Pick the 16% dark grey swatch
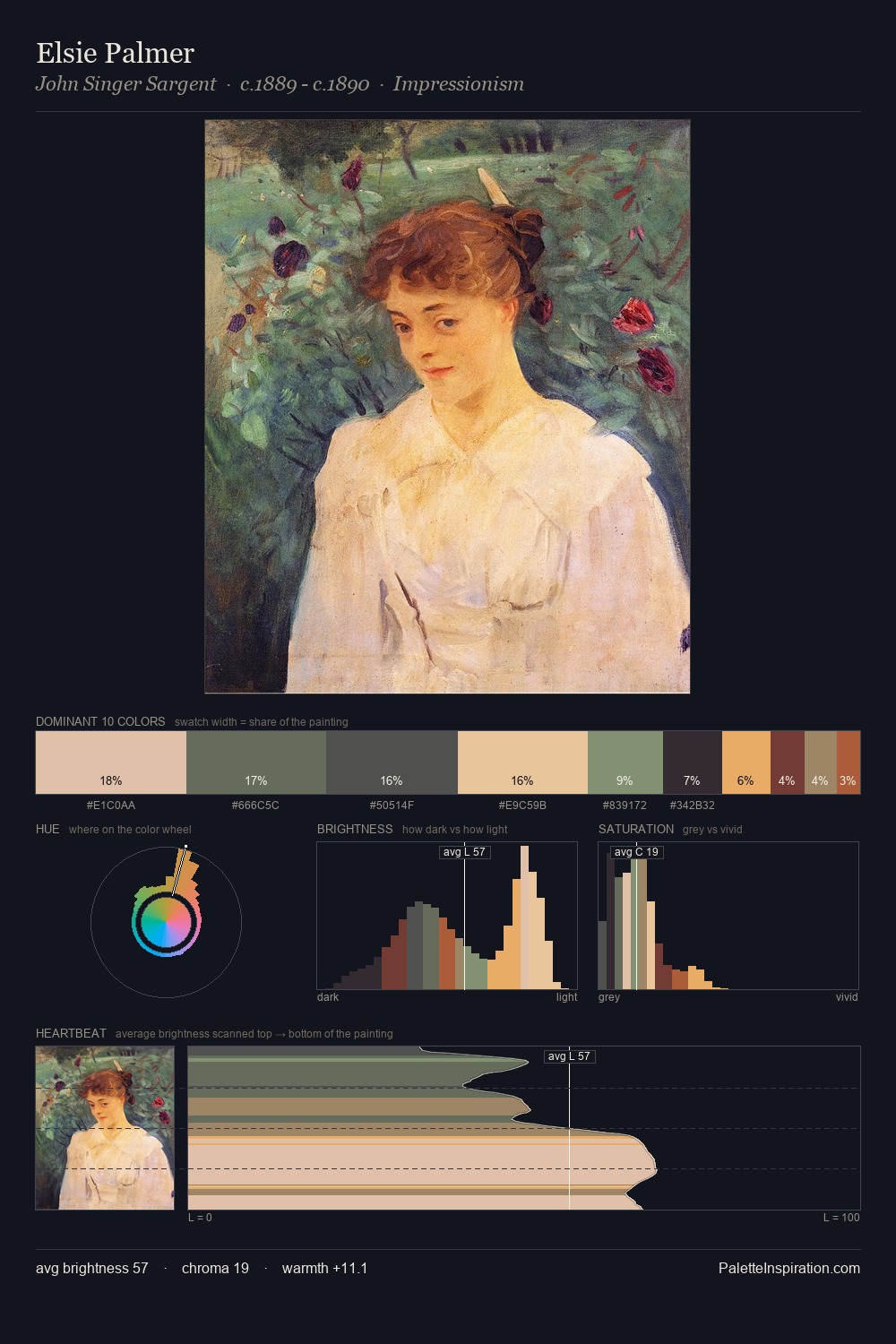The width and height of the screenshot is (896, 1344). (x=392, y=762)
